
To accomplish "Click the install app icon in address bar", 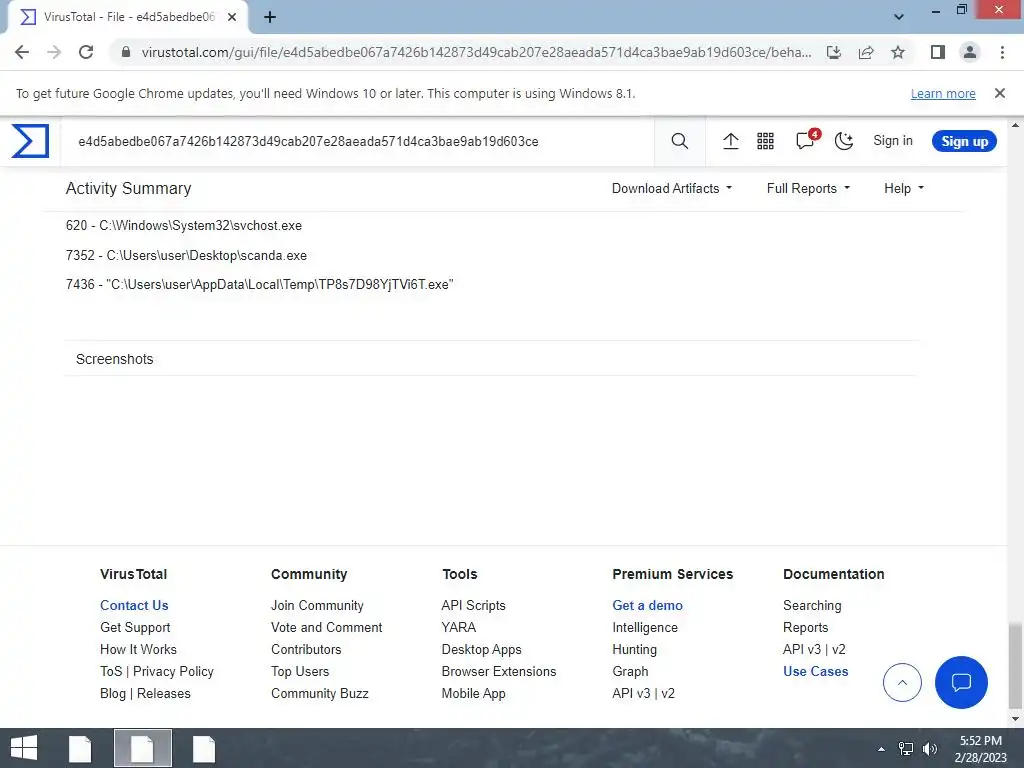I will click(834, 52).
